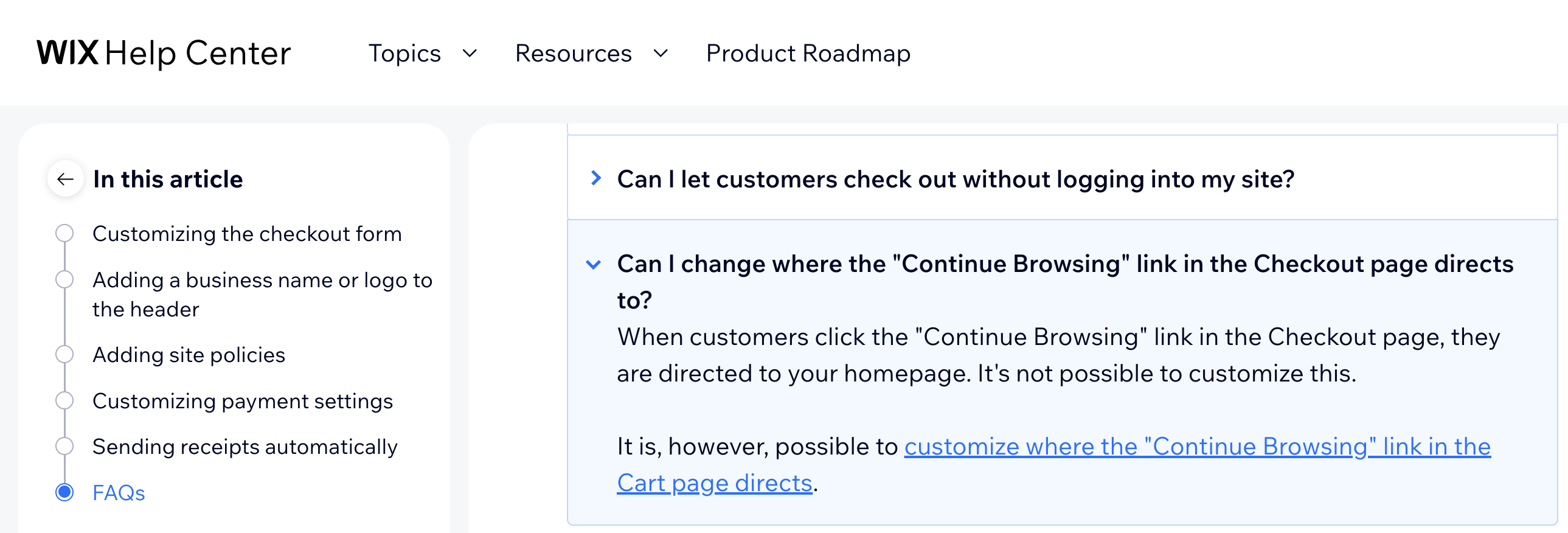Open the Resources dropdown arrow
Screen dimensions: 1568x533
click(661, 54)
